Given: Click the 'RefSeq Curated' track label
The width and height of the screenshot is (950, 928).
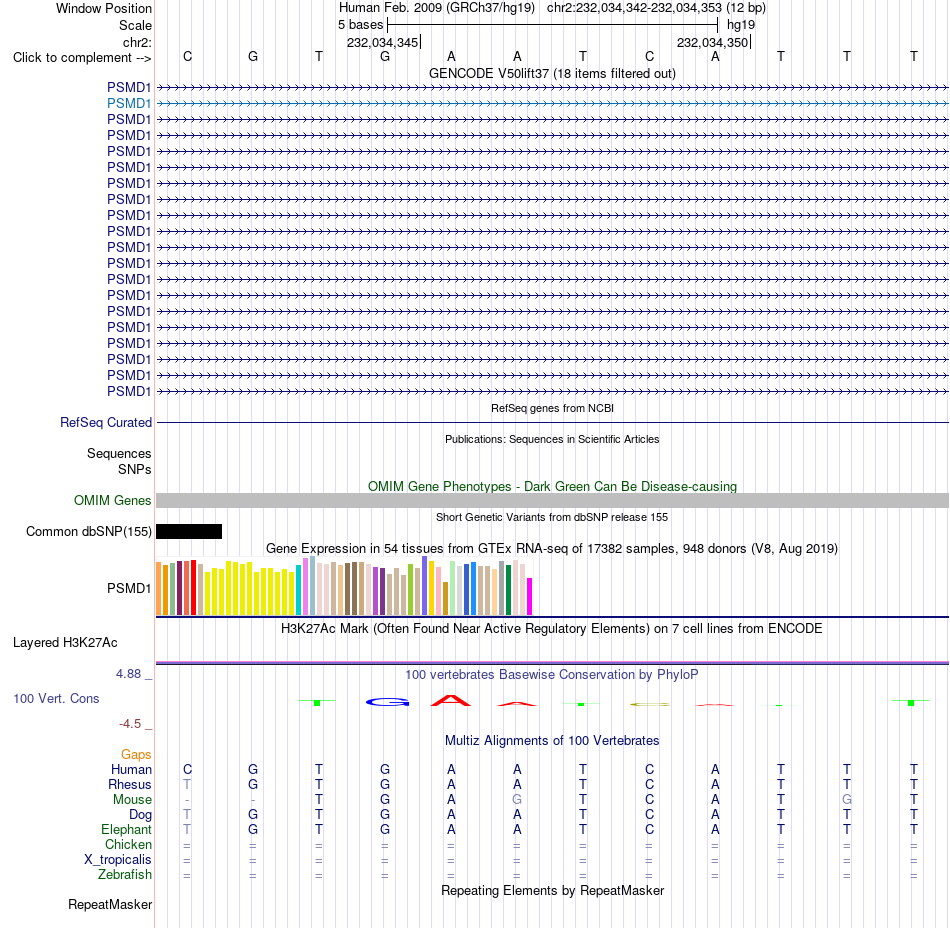Looking at the screenshot, I should coord(106,423).
